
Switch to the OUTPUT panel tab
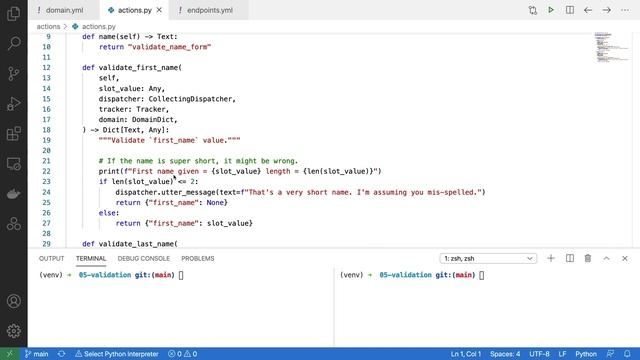click(51, 258)
